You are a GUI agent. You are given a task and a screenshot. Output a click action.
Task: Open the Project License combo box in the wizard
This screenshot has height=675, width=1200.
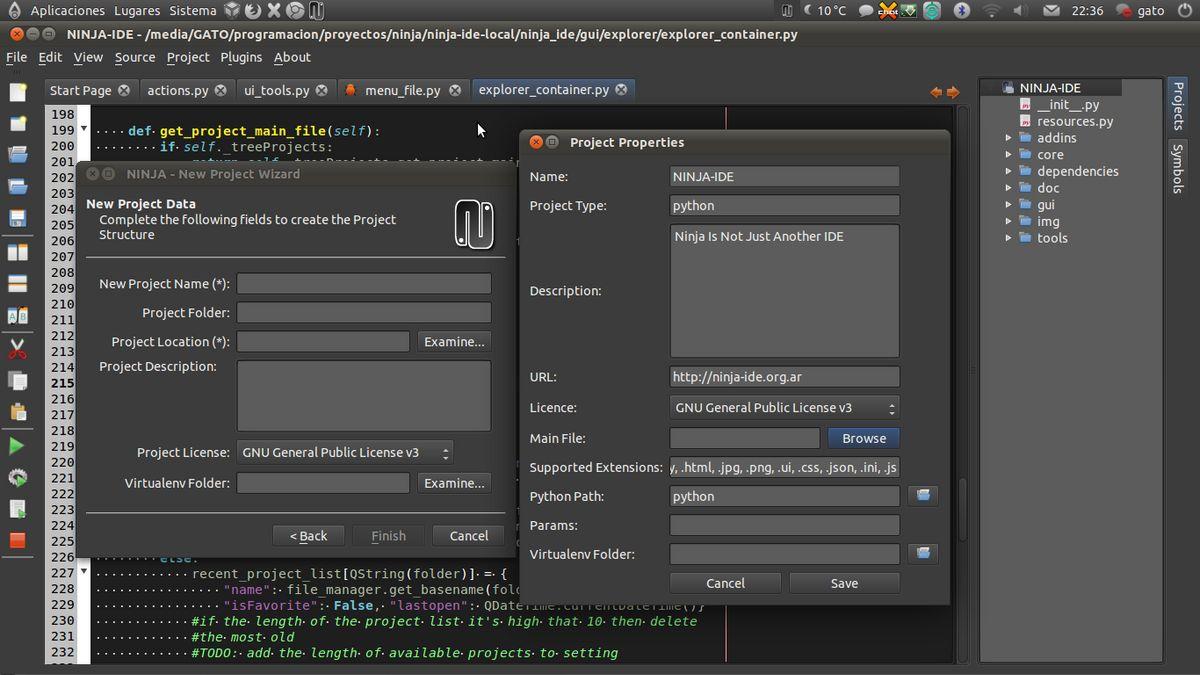(x=345, y=452)
